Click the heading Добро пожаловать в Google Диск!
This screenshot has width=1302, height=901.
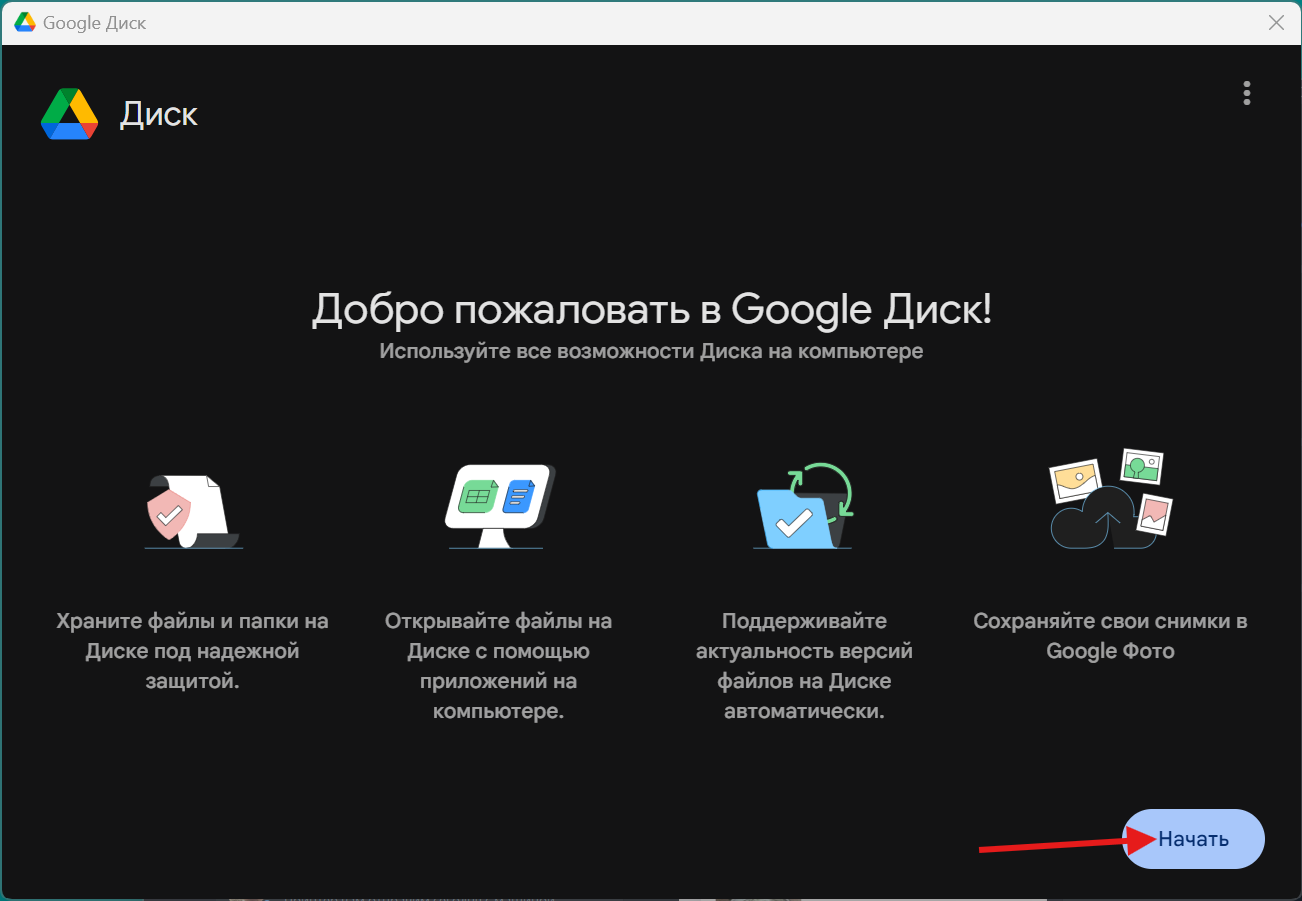pos(652,309)
